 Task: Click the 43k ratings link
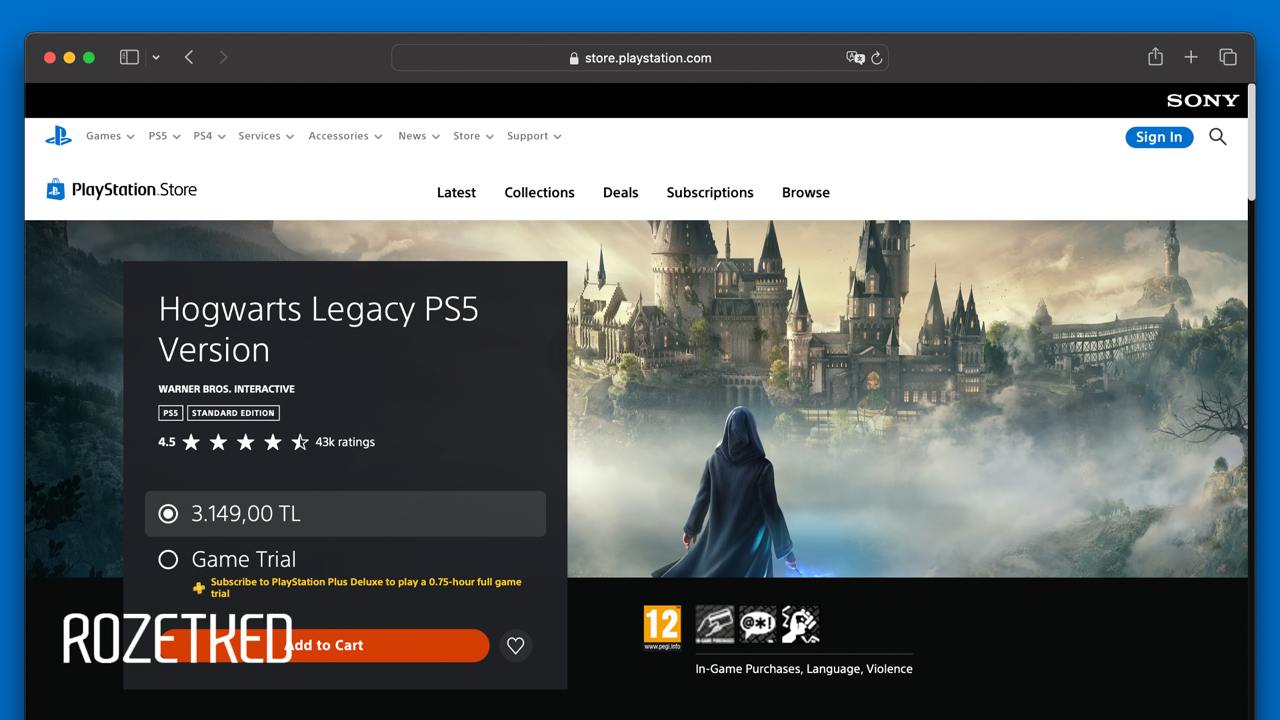(x=345, y=442)
